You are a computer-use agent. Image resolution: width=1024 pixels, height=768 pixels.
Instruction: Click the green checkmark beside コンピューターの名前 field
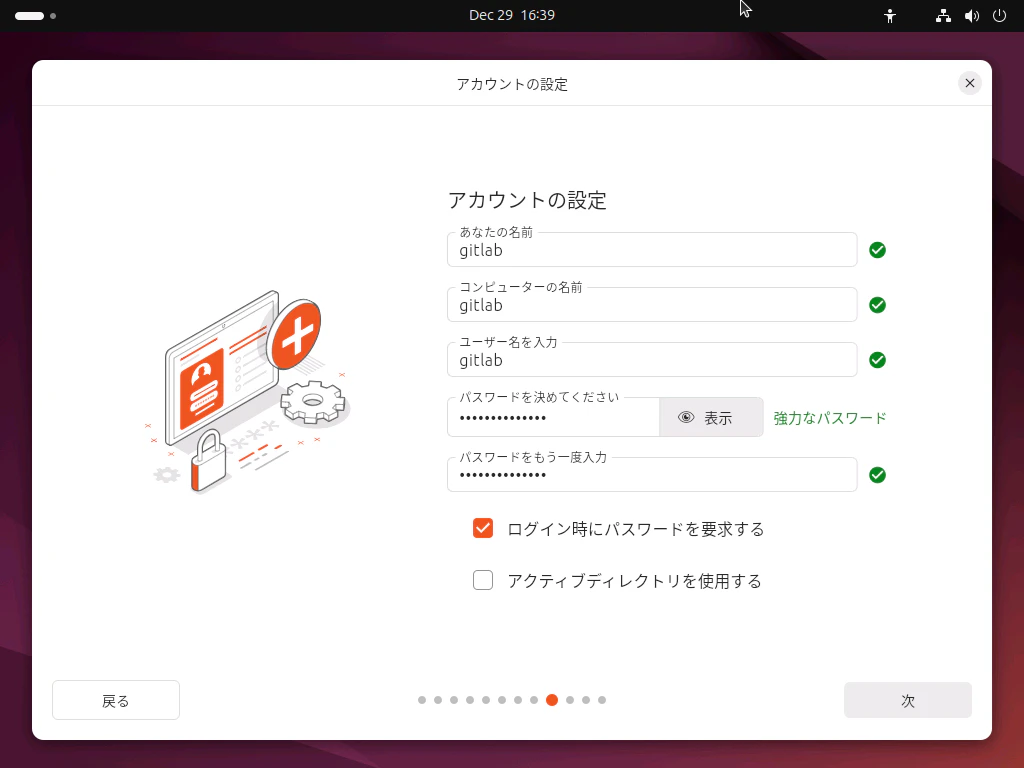(x=877, y=306)
